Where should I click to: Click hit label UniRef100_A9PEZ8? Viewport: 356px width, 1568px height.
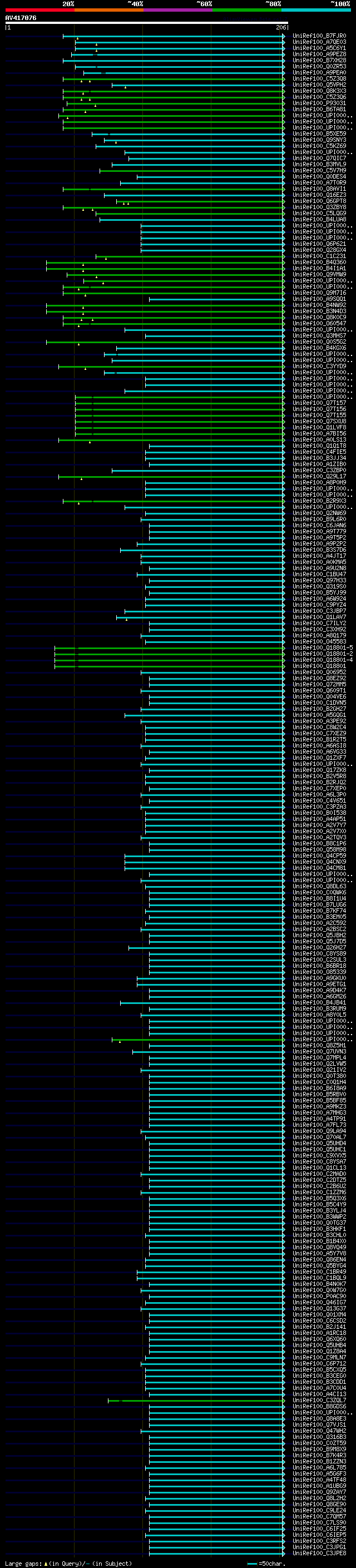319,54
